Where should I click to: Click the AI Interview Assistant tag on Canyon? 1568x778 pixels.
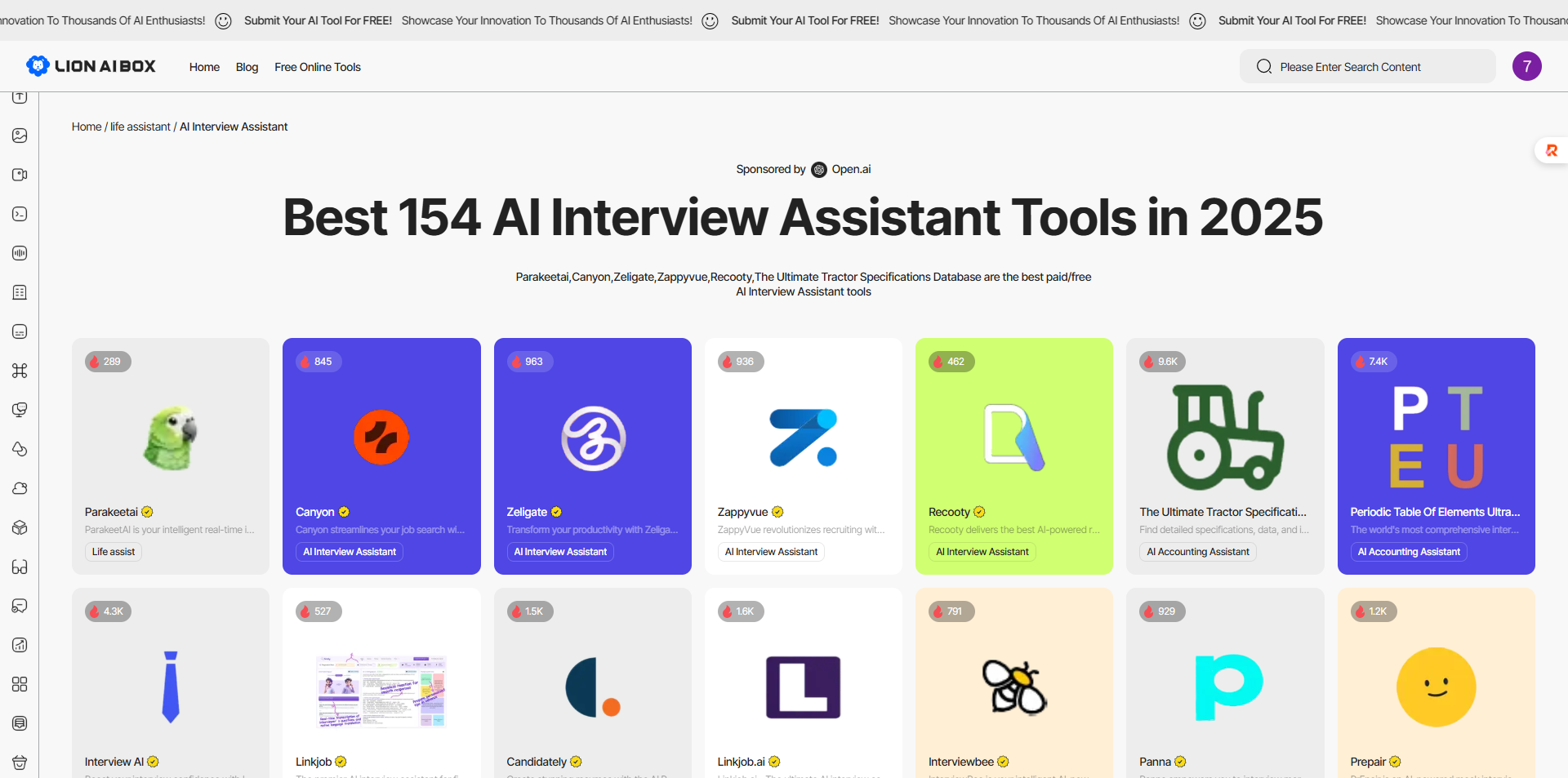pyautogui.click(x=350, y=552)
